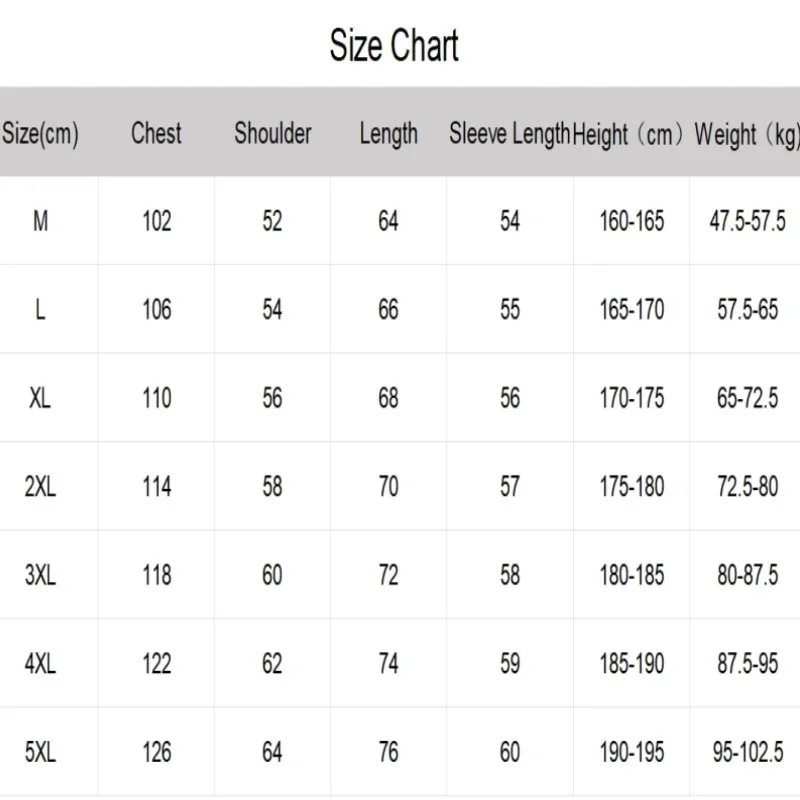Select the 4XL size row label
Screen dimensions: 800x800
tap(40, 664)
